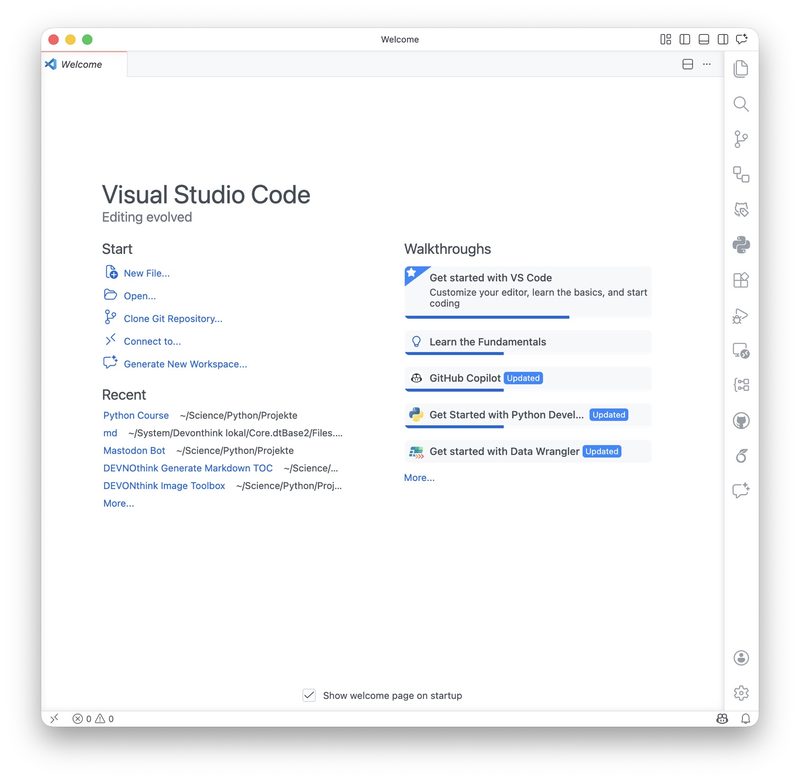Screen dimensions: 800x781
Task: Open the Python view in activity bar
Action: tap(741, 245)
